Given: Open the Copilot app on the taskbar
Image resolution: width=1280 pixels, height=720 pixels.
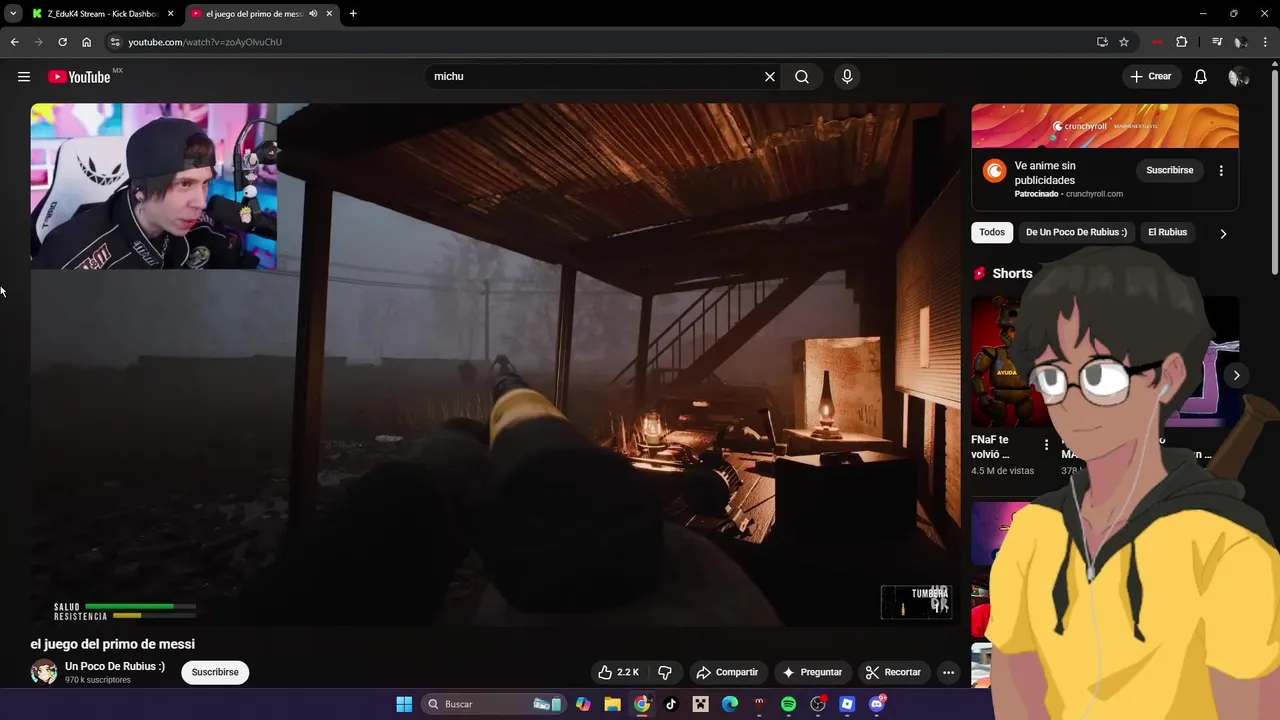Looking at the screenshot, I should point(583,704).
